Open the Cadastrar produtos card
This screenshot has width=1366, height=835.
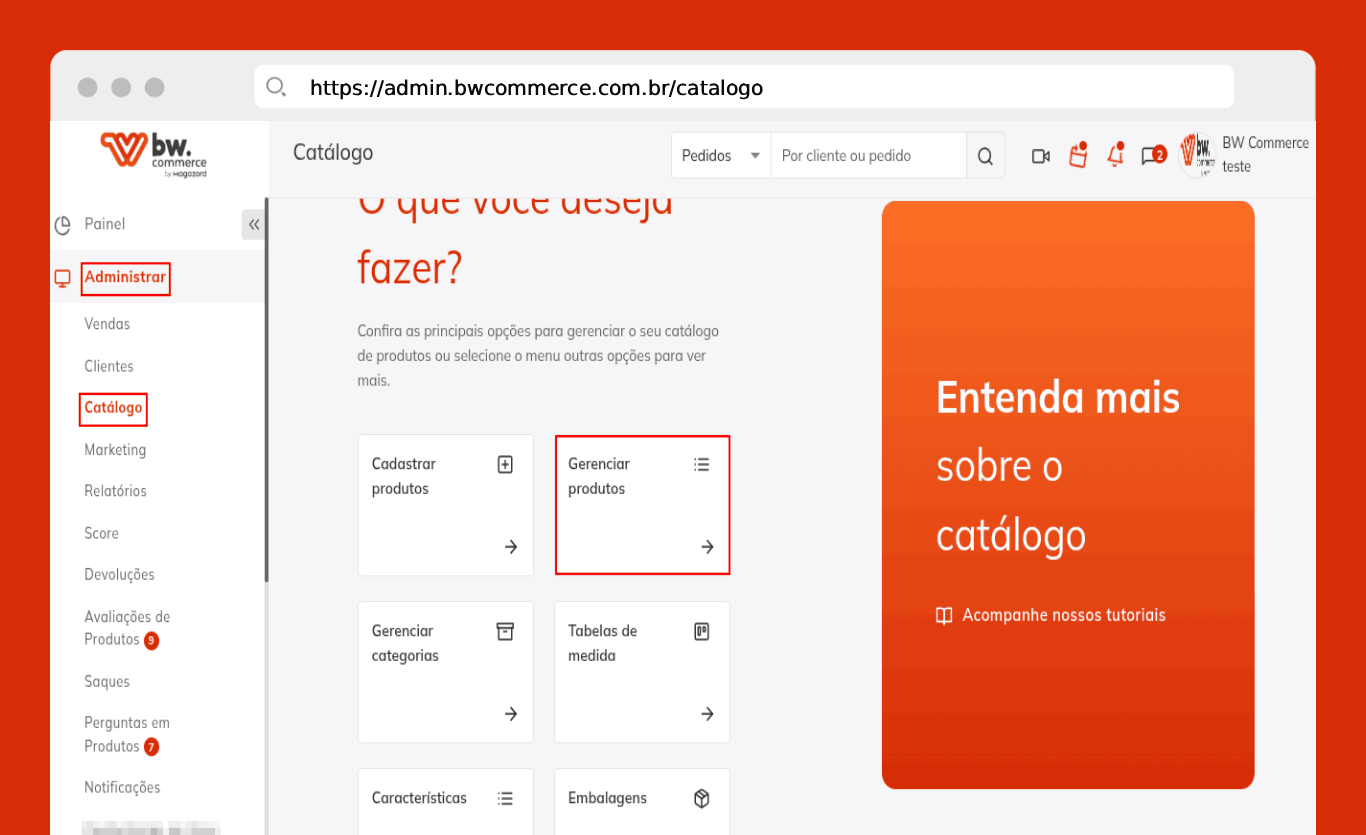tap(446, 505)
